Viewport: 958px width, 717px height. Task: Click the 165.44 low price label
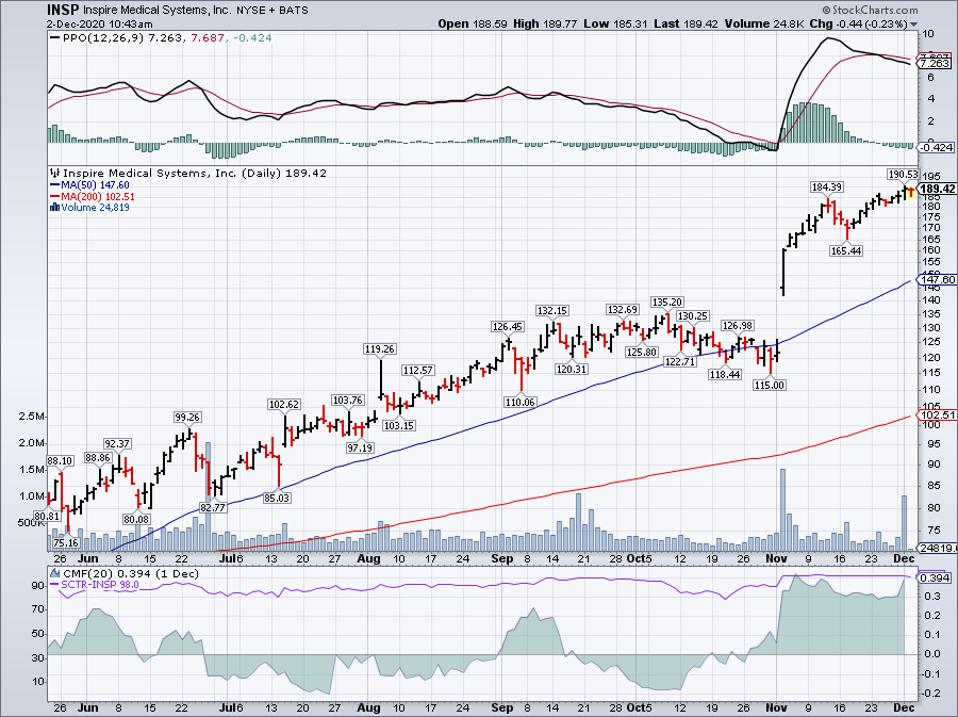tap(846, 250)
